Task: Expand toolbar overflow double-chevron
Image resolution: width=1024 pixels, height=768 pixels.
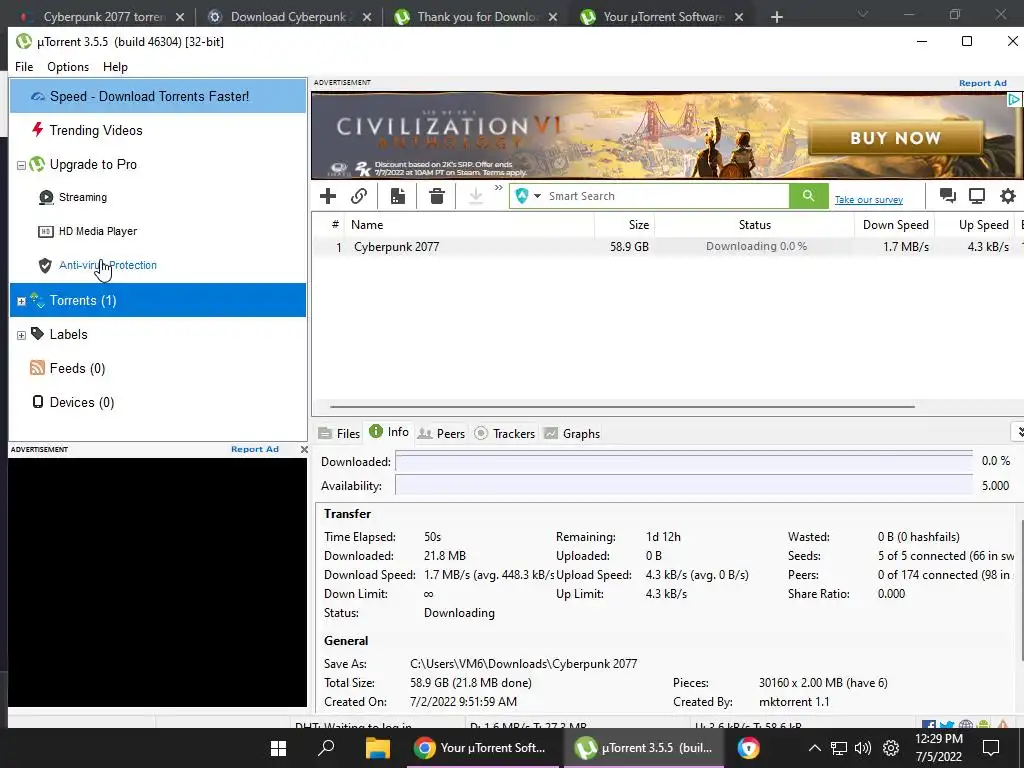Action: coord(498,188)
